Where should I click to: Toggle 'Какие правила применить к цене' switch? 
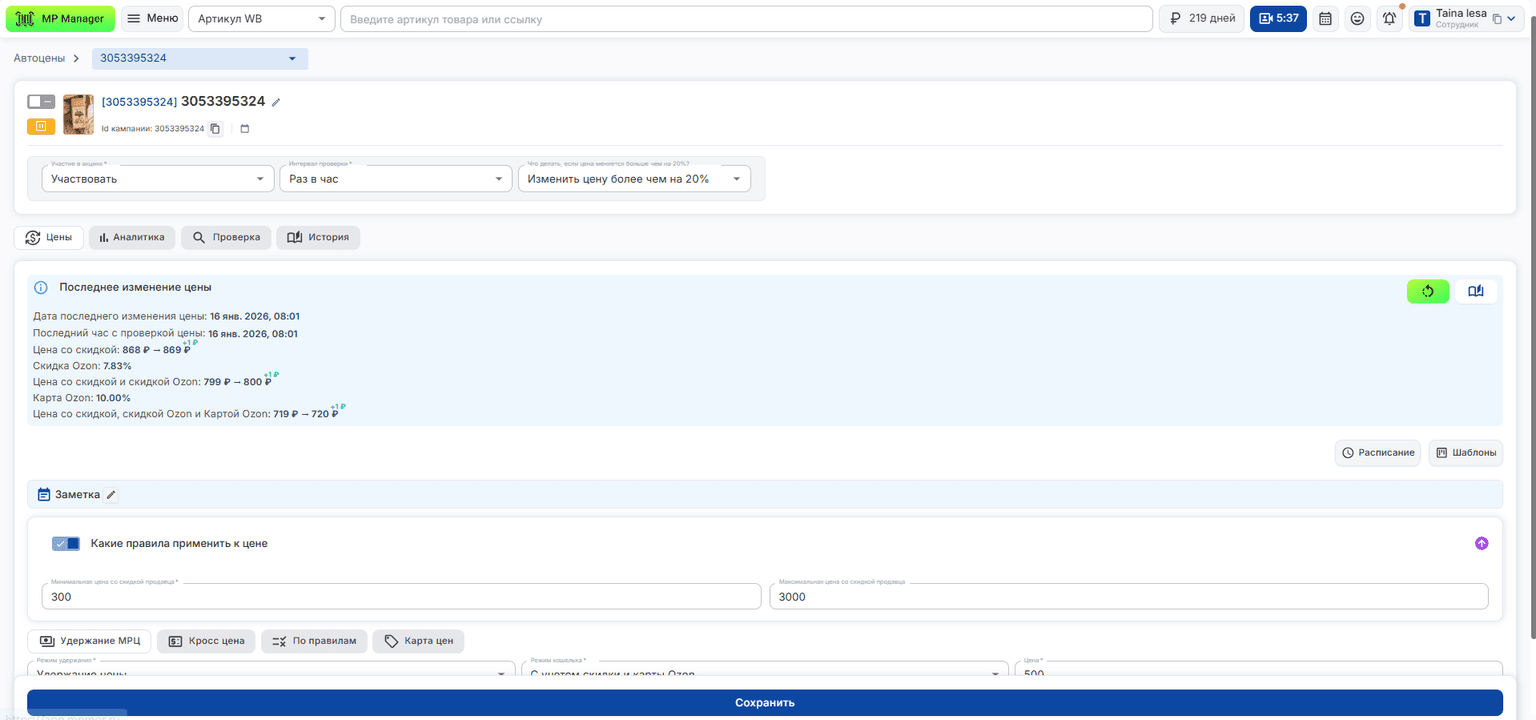(x=66, y=543)
